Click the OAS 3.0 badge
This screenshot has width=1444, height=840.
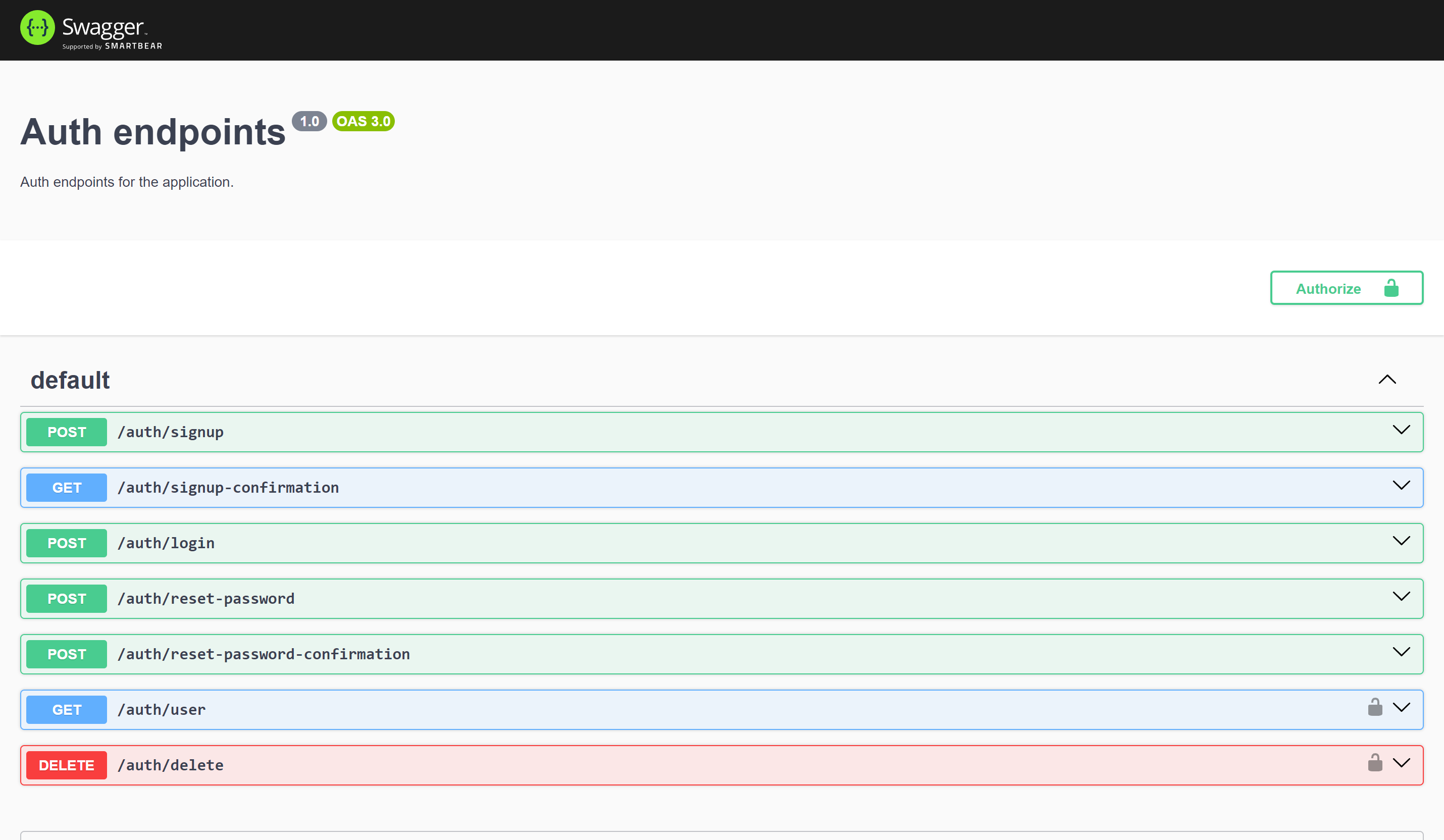pos(364,122)
